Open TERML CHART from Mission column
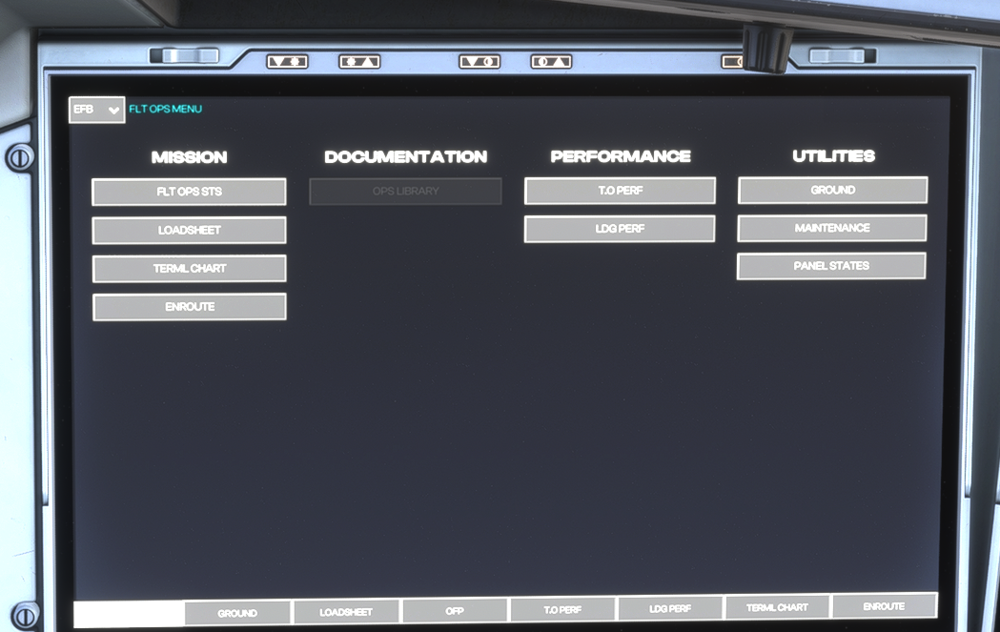 pyautogui.click(x=189, y=269)
